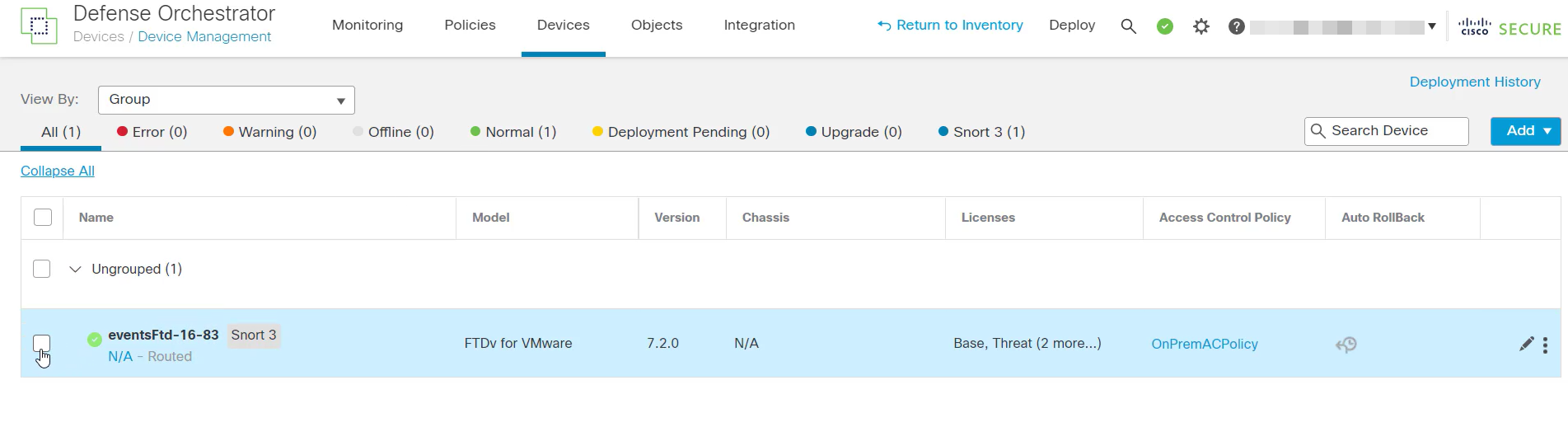This screenshot has height=427, width=1568.
Task: Edit eventsFtd-16-83 using the pencil icon
Action: tap(1526, 345)
